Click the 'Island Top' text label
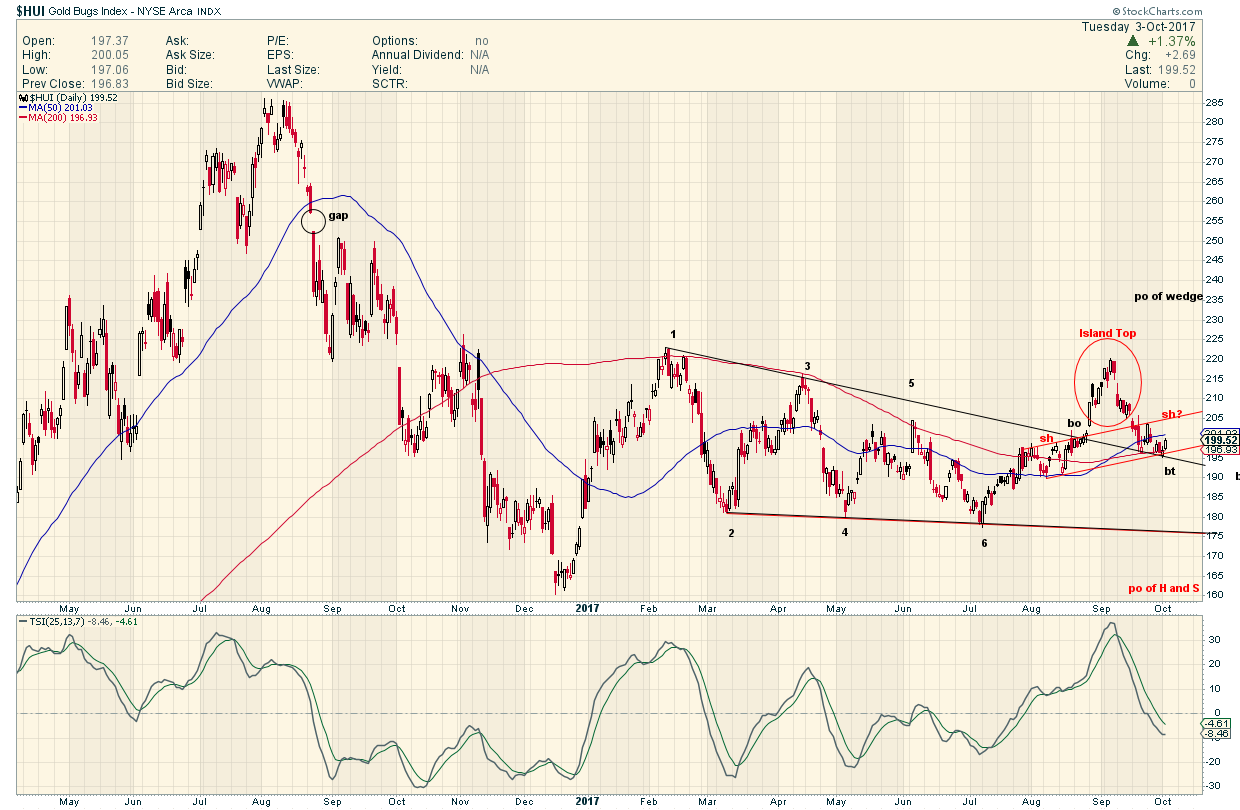 (1107, 333)
